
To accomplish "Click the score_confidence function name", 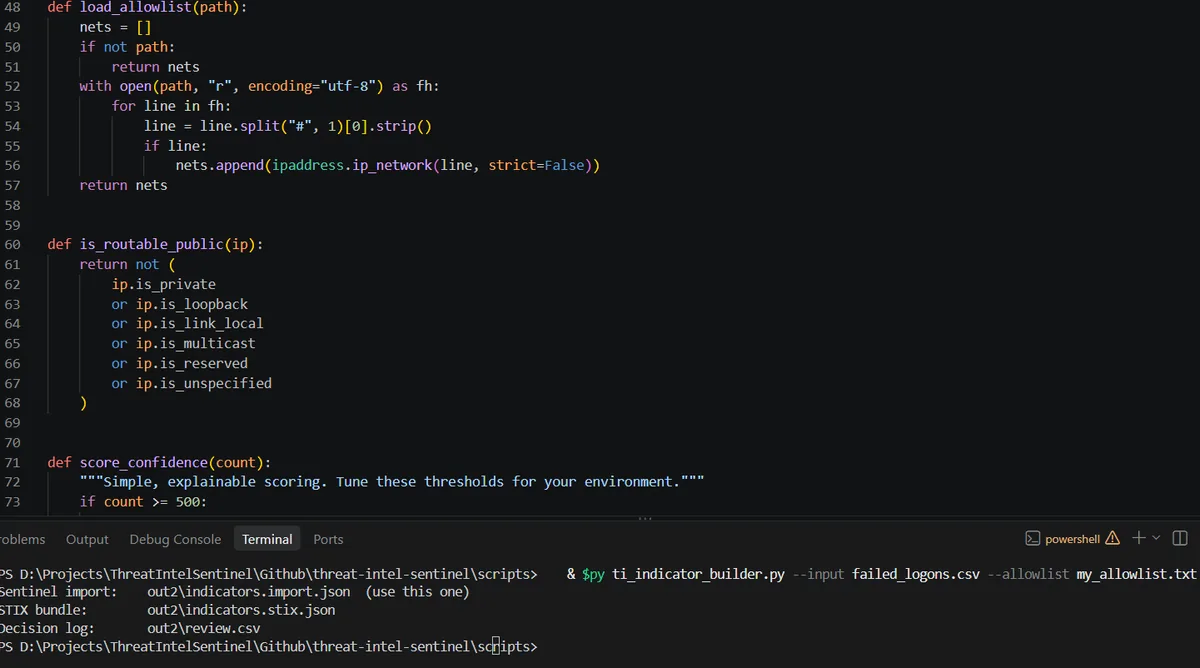I will pyautogui.click(x=143, y=463).
